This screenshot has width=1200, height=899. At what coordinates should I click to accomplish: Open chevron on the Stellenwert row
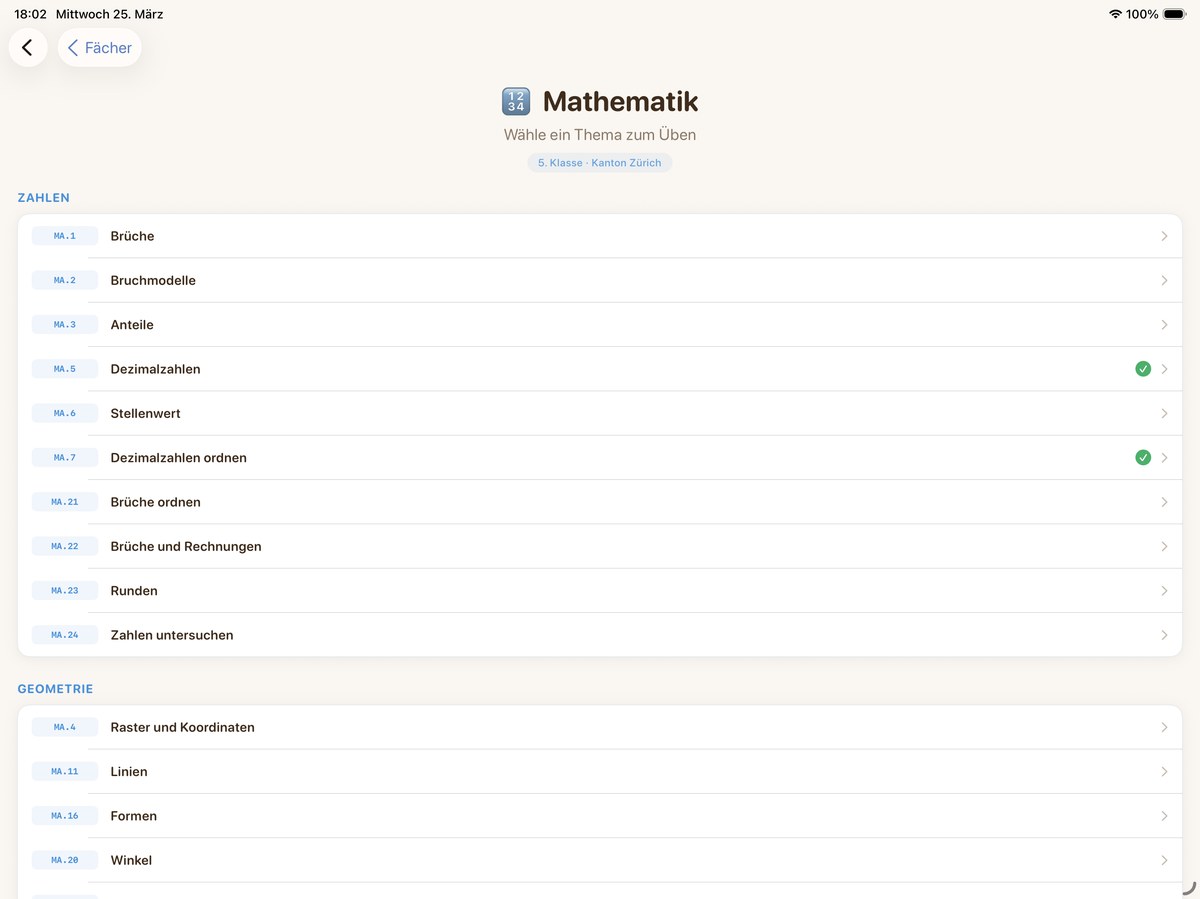point(1164,413)
